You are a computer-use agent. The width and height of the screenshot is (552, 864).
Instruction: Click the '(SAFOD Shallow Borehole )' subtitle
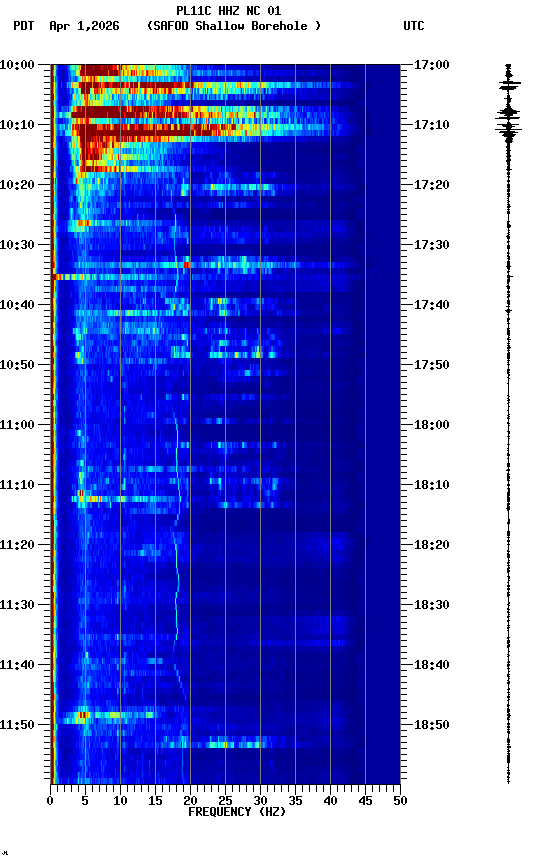pos(234,26)
